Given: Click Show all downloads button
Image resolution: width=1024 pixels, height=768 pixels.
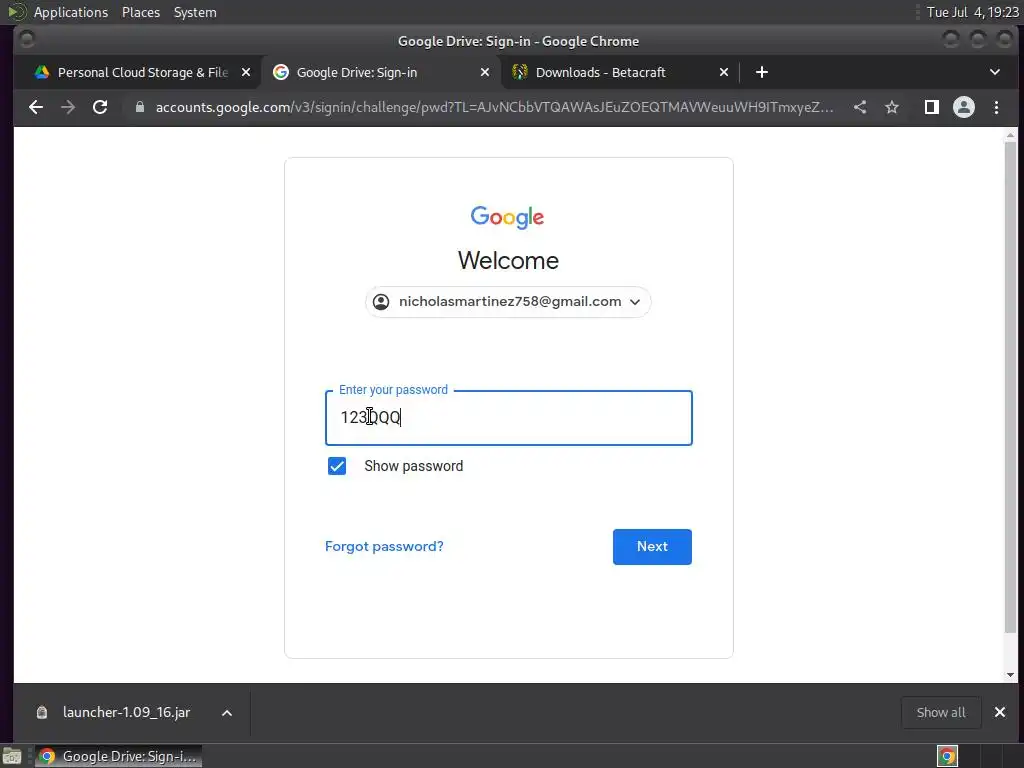Looking at the screenshot, I should [941, 712].
